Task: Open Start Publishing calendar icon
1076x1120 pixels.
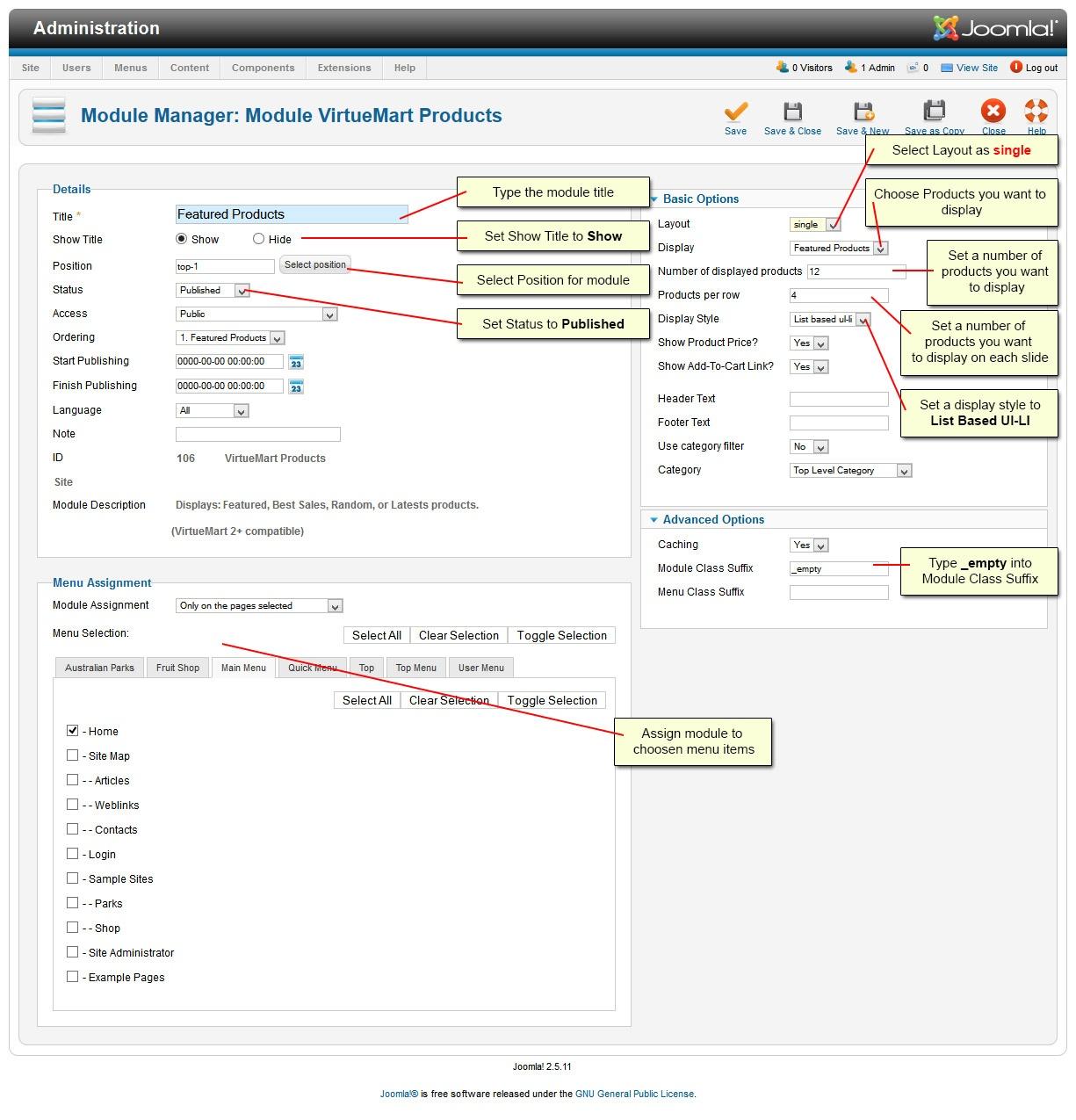Action: pyautogui.click(x=296, y=362)
